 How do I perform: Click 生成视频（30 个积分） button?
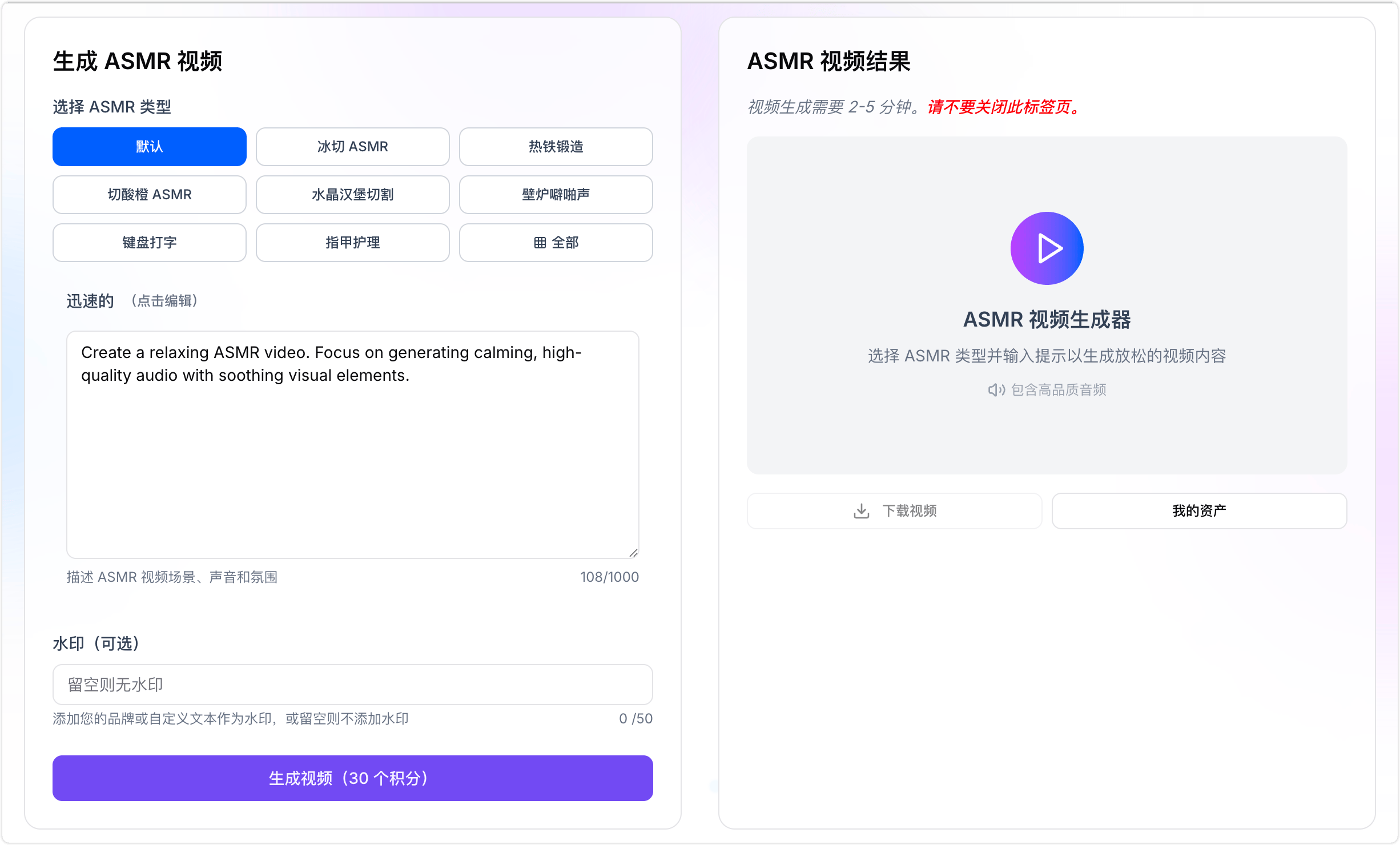pyautogui.click(x=353, y=778)
